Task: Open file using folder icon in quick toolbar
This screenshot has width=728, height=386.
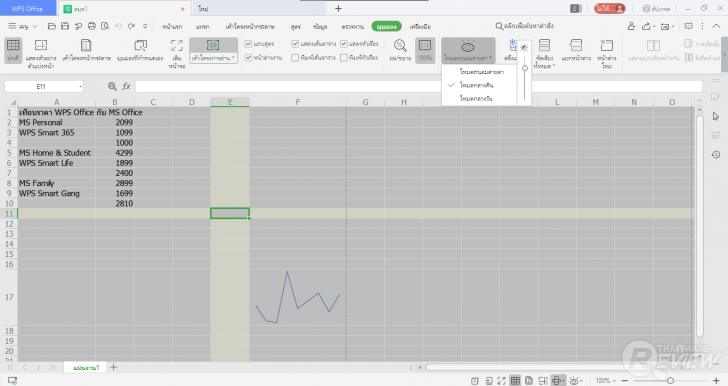Action: click(x=52, y=26)
